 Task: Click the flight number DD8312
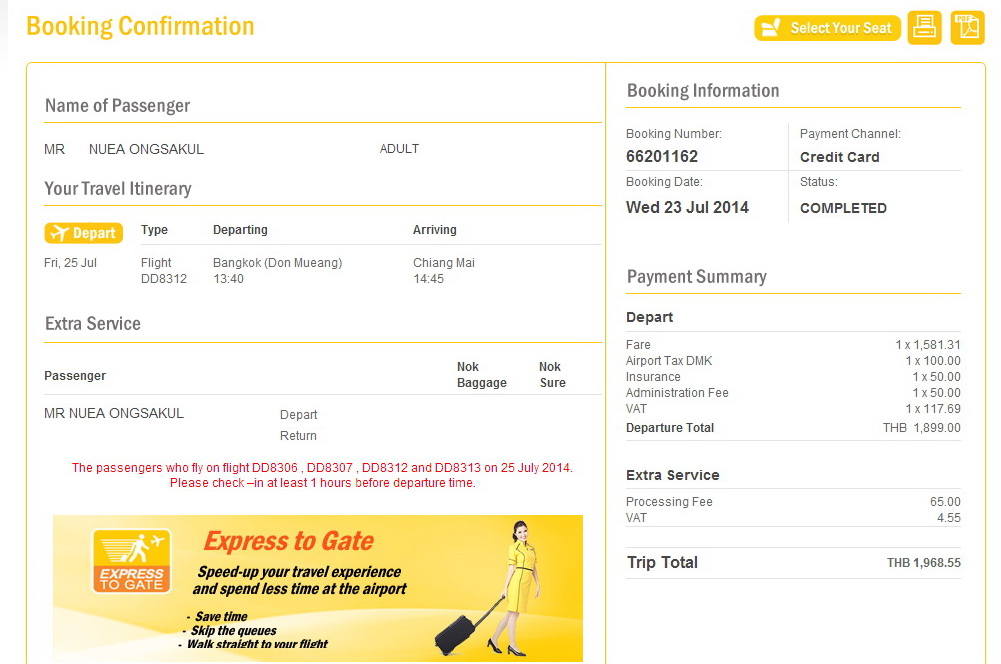pos(164,279)
